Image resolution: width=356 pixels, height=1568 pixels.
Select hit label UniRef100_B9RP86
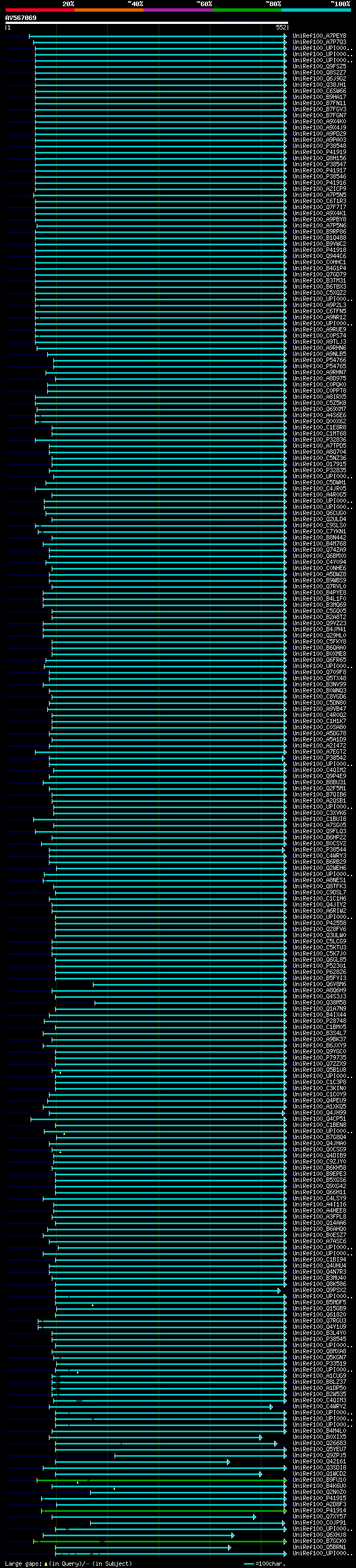pos(319,231)
